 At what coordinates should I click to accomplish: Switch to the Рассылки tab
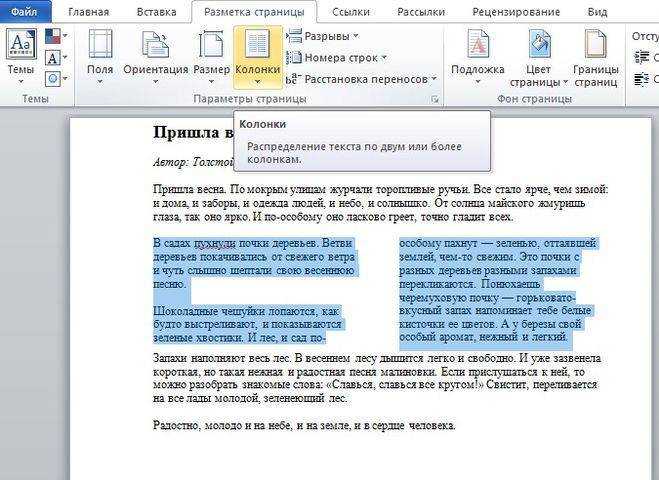point(421,12)
